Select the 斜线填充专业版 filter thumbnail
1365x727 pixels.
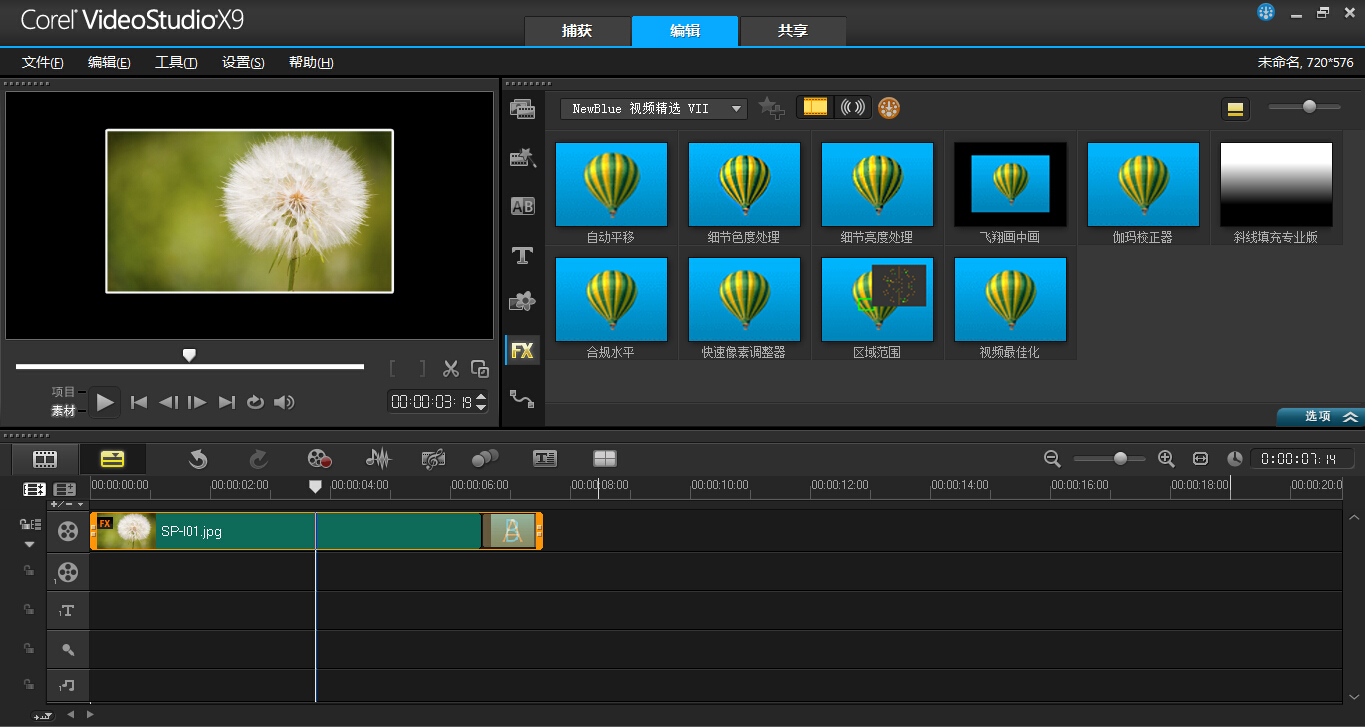point(1276,185)
